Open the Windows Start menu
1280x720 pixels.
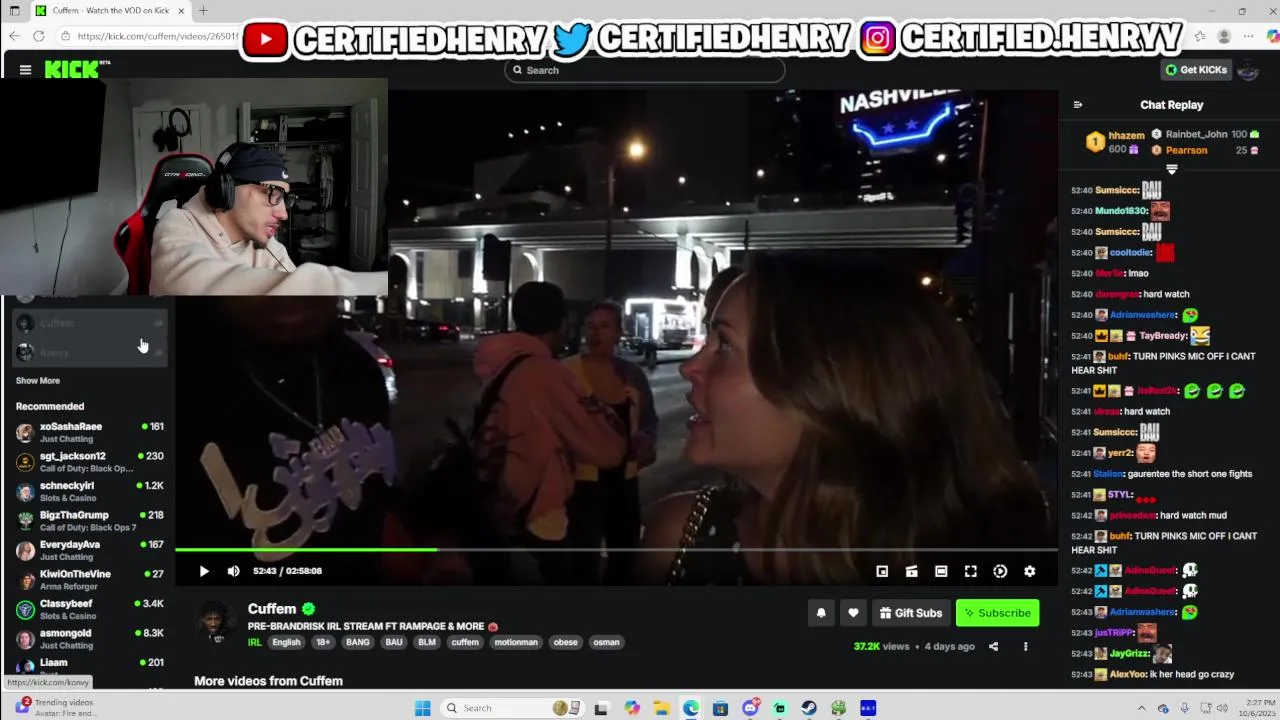(x=422, y=708)
